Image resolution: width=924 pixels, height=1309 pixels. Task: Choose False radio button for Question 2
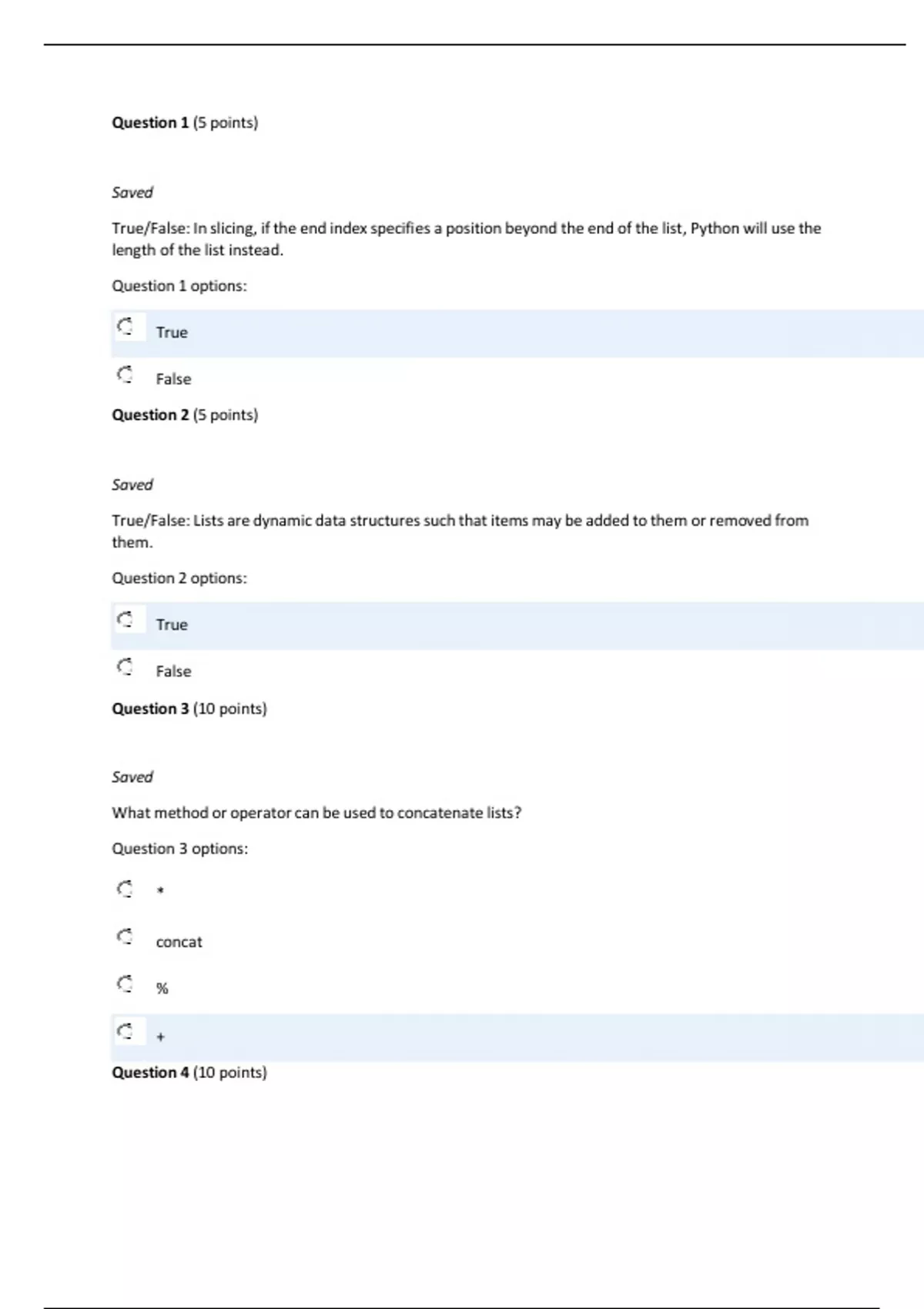(x=126, y=666)
